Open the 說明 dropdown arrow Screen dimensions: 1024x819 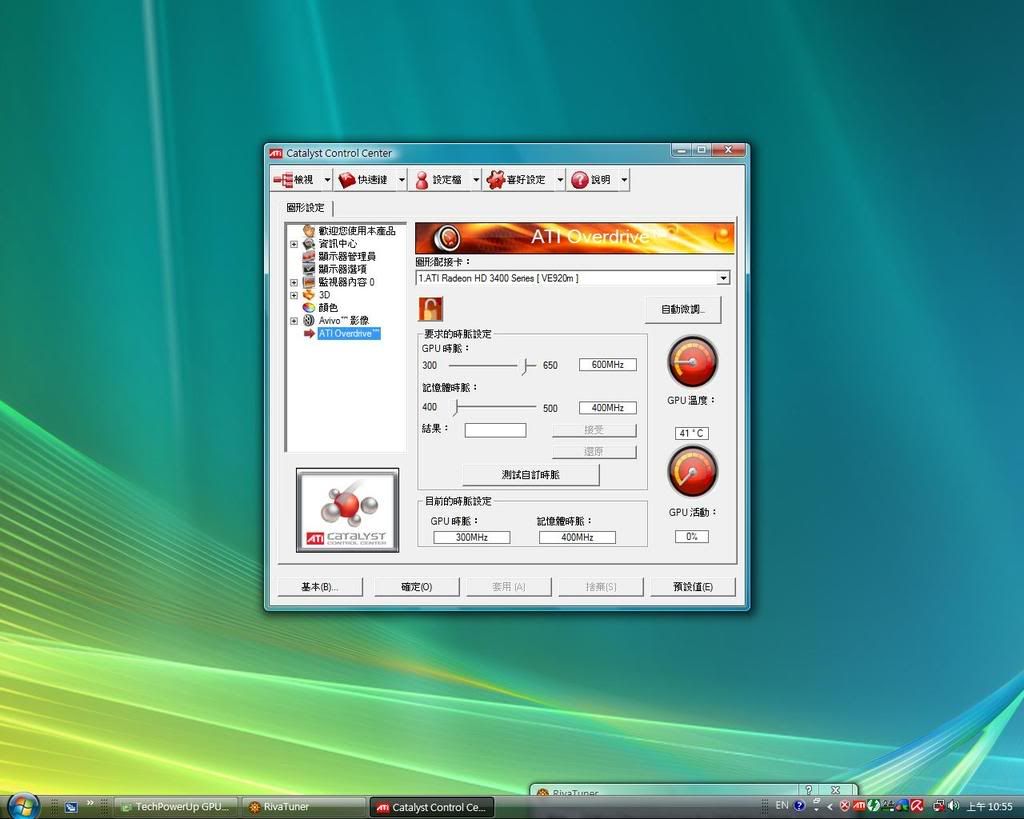(624, 180)
